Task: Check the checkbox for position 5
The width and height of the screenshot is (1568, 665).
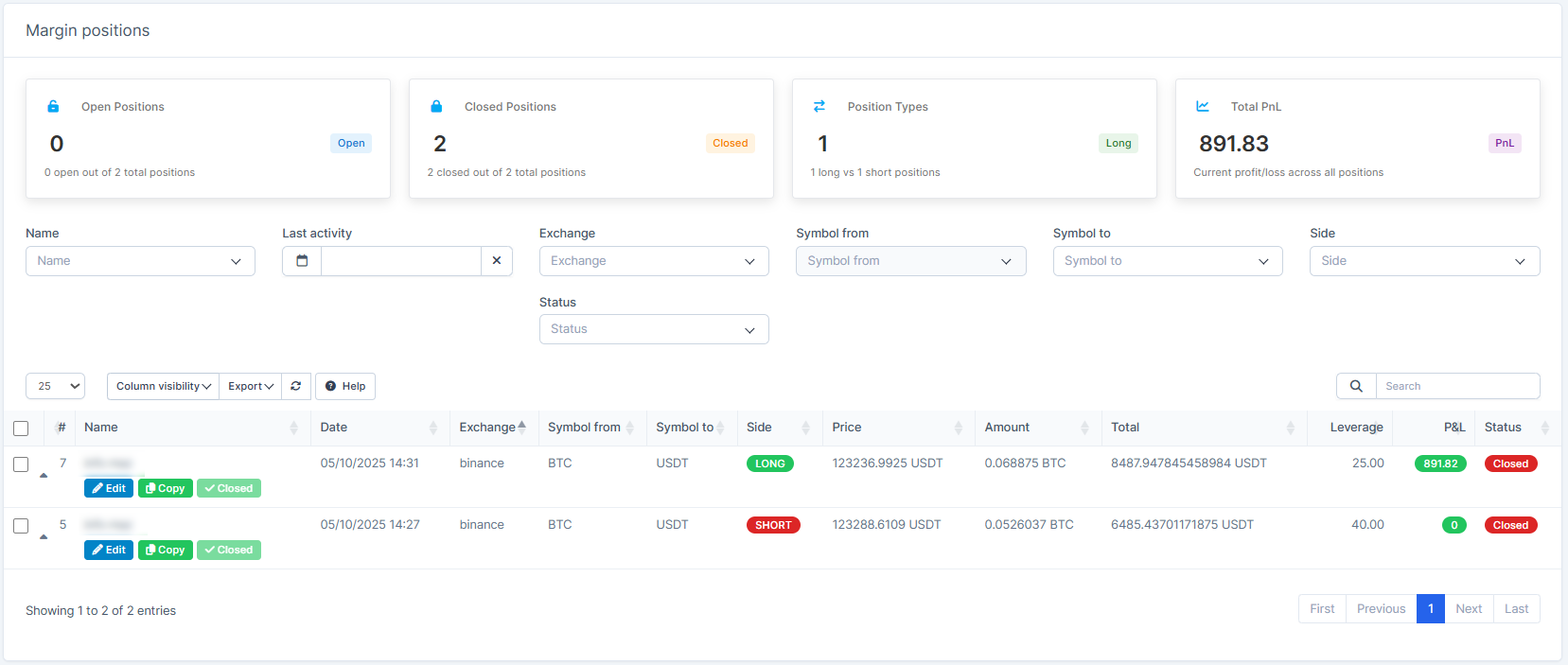Action: coord(21,526)
